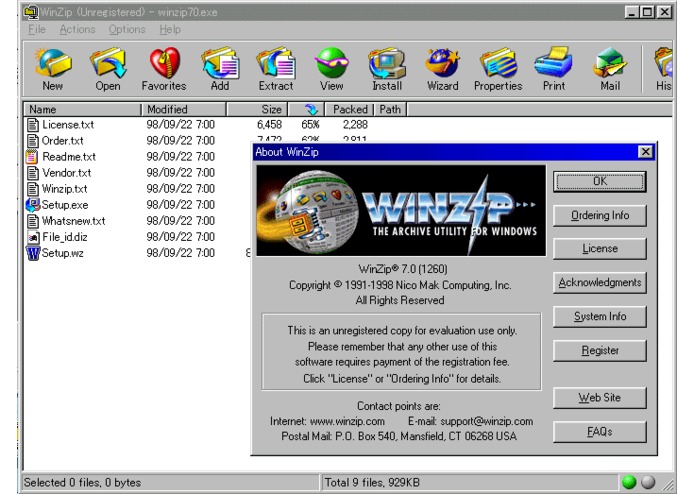The width and height of the screenshot is (695, 494).
Task: Open the Options menu
Action: pyautogui.click(x=127, y=29)
